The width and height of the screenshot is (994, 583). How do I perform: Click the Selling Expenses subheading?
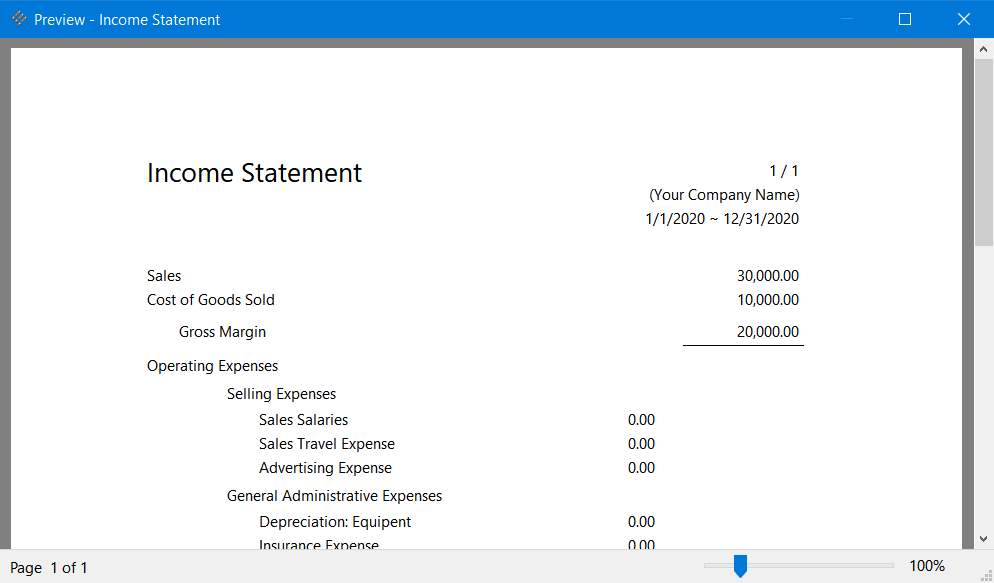281,394
